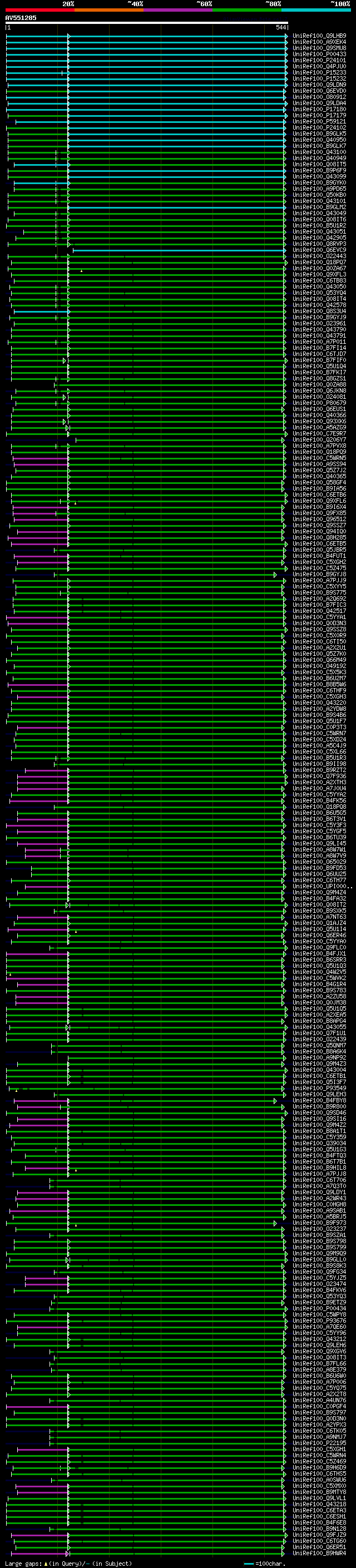Select the UniRef100_A7P011 label
Screen dimensions: 356x1568
[319, 342]
